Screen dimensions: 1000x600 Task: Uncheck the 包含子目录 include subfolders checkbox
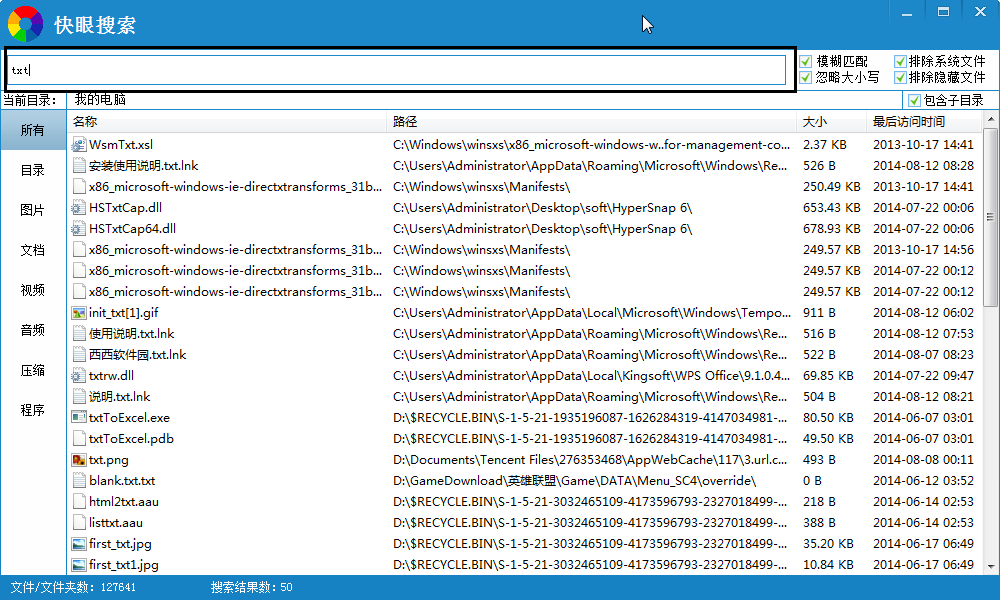[x=914, y=100]
